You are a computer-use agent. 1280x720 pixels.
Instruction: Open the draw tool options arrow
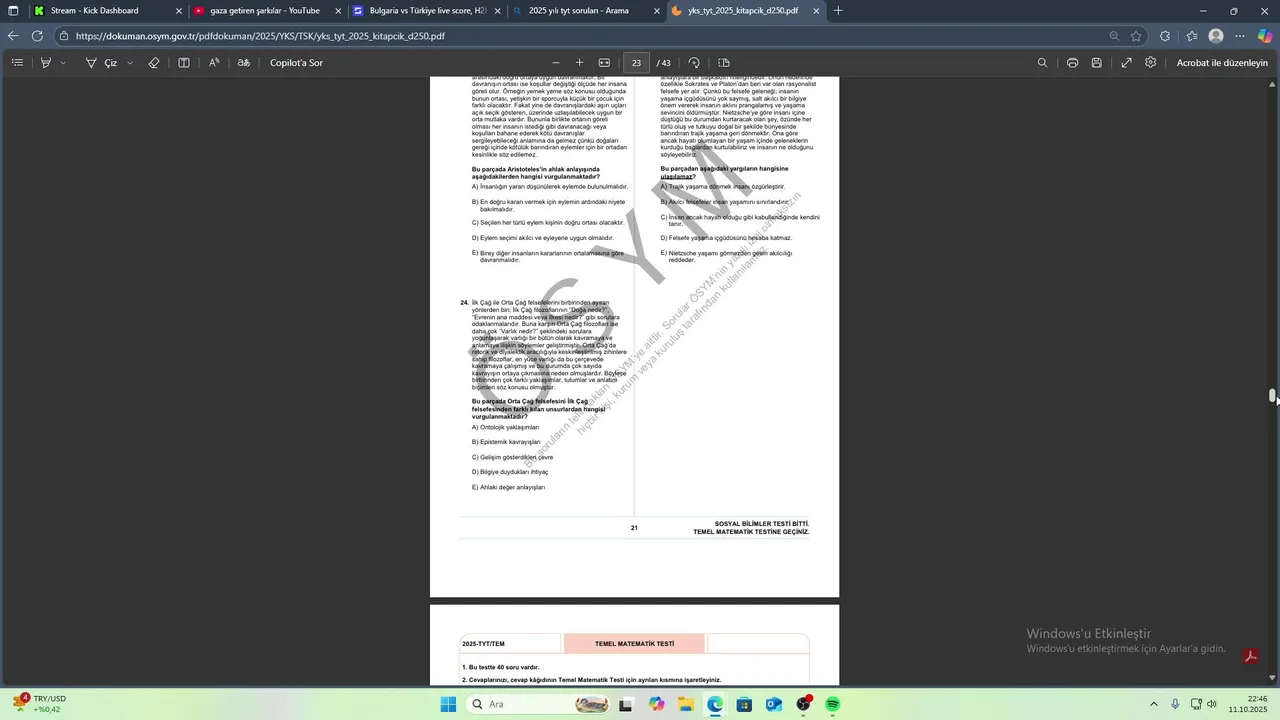128,63
